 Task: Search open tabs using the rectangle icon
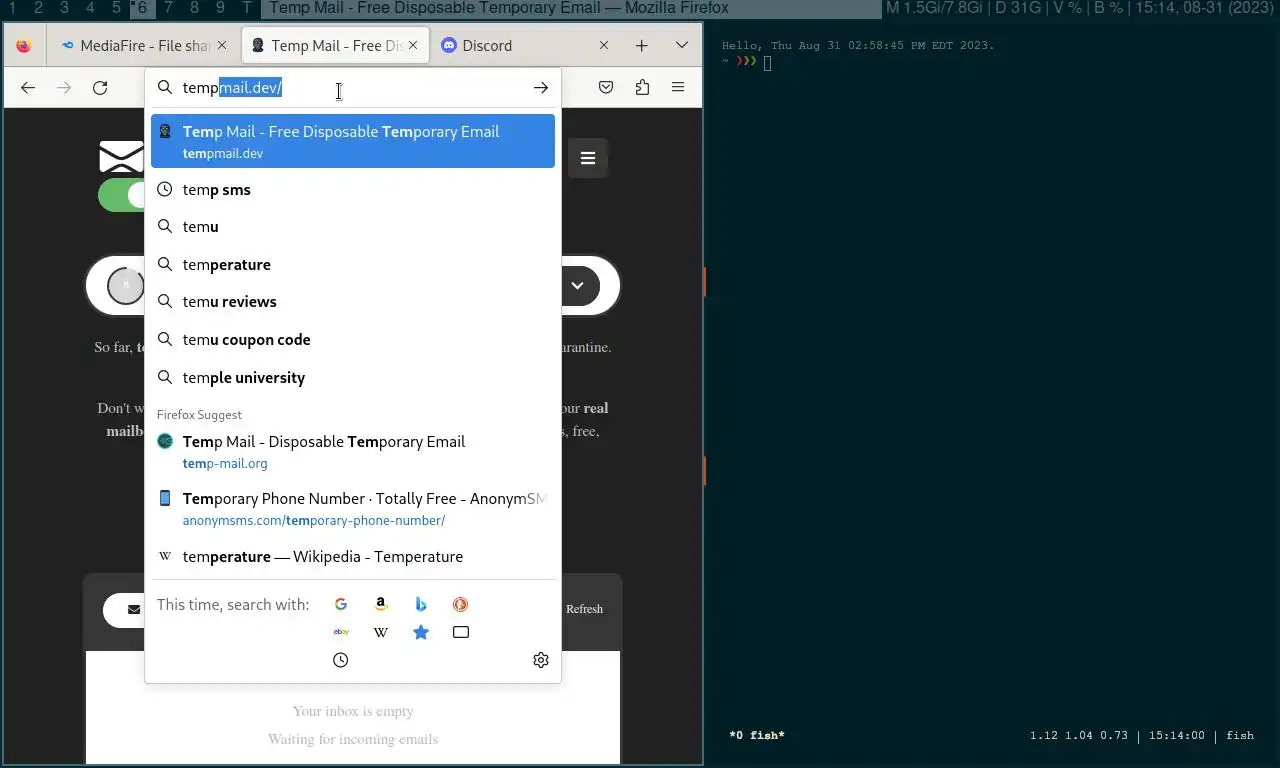click(x=460, y=632)
